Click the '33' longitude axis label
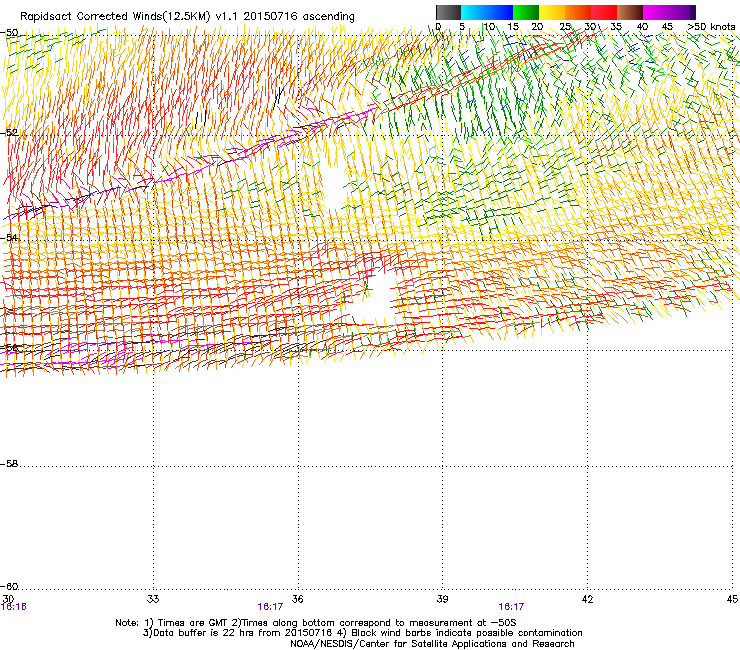The image size is (740, 650). pos(153,599)
